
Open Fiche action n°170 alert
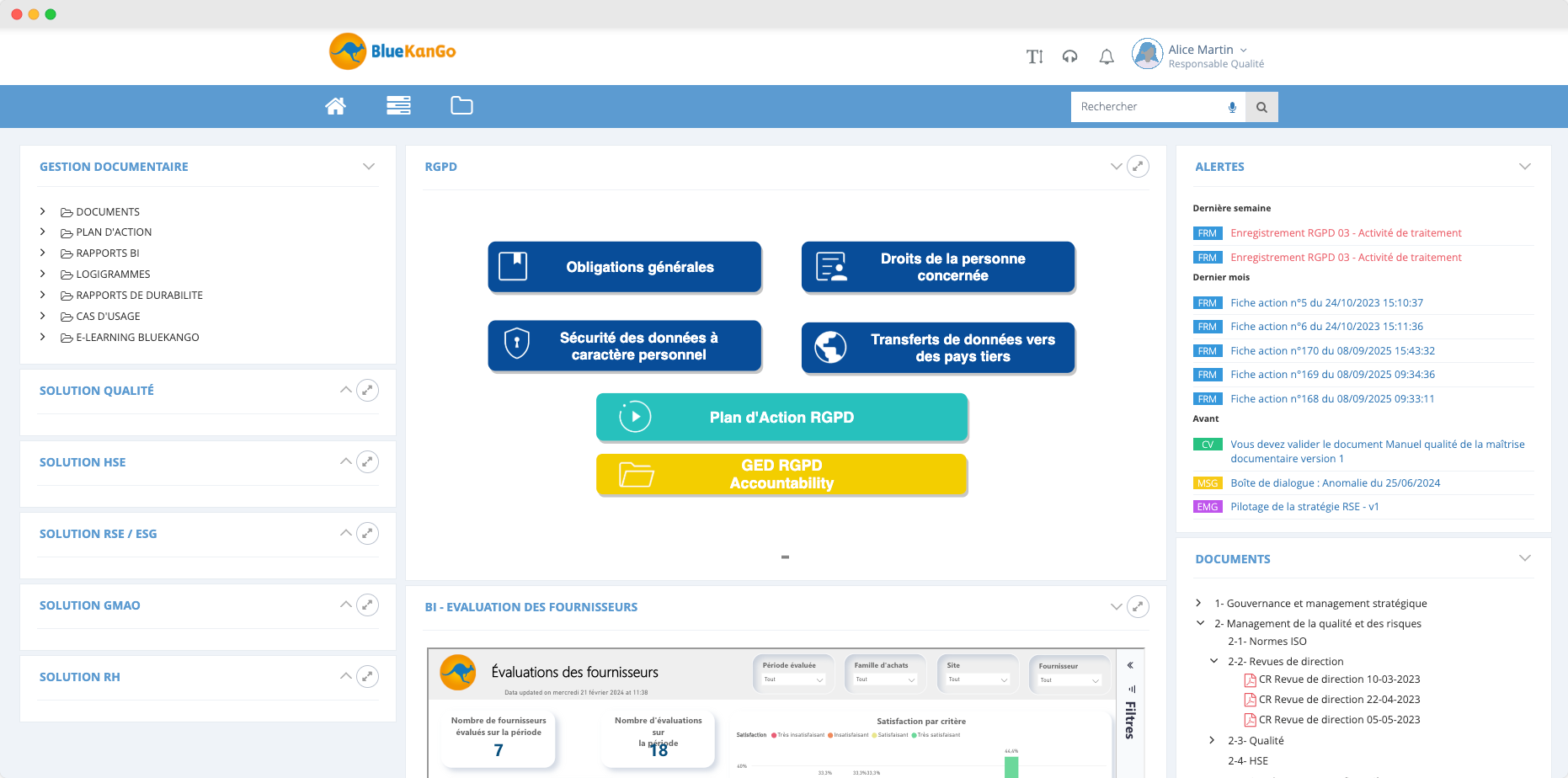1332,351
